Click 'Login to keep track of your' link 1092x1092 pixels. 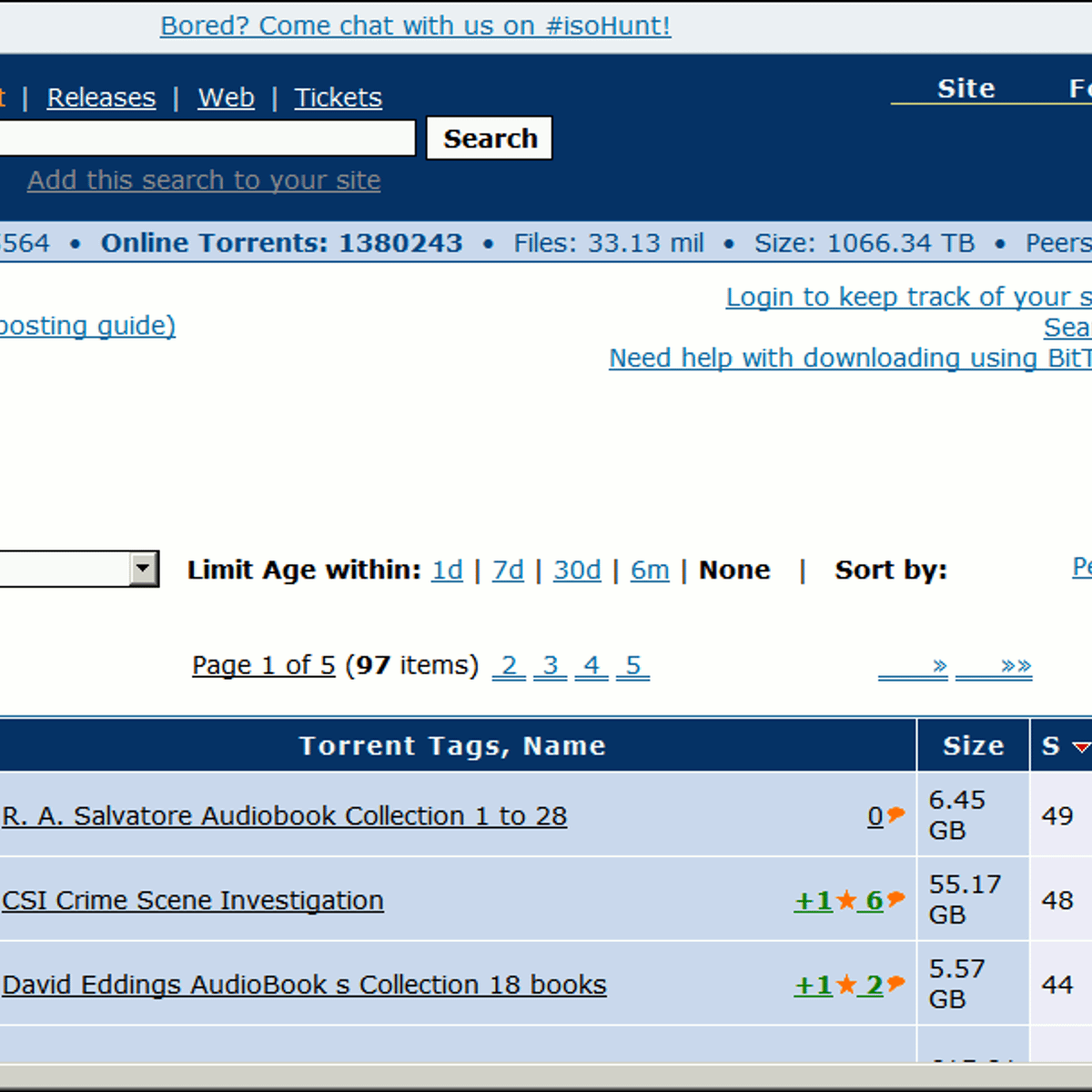908,297
